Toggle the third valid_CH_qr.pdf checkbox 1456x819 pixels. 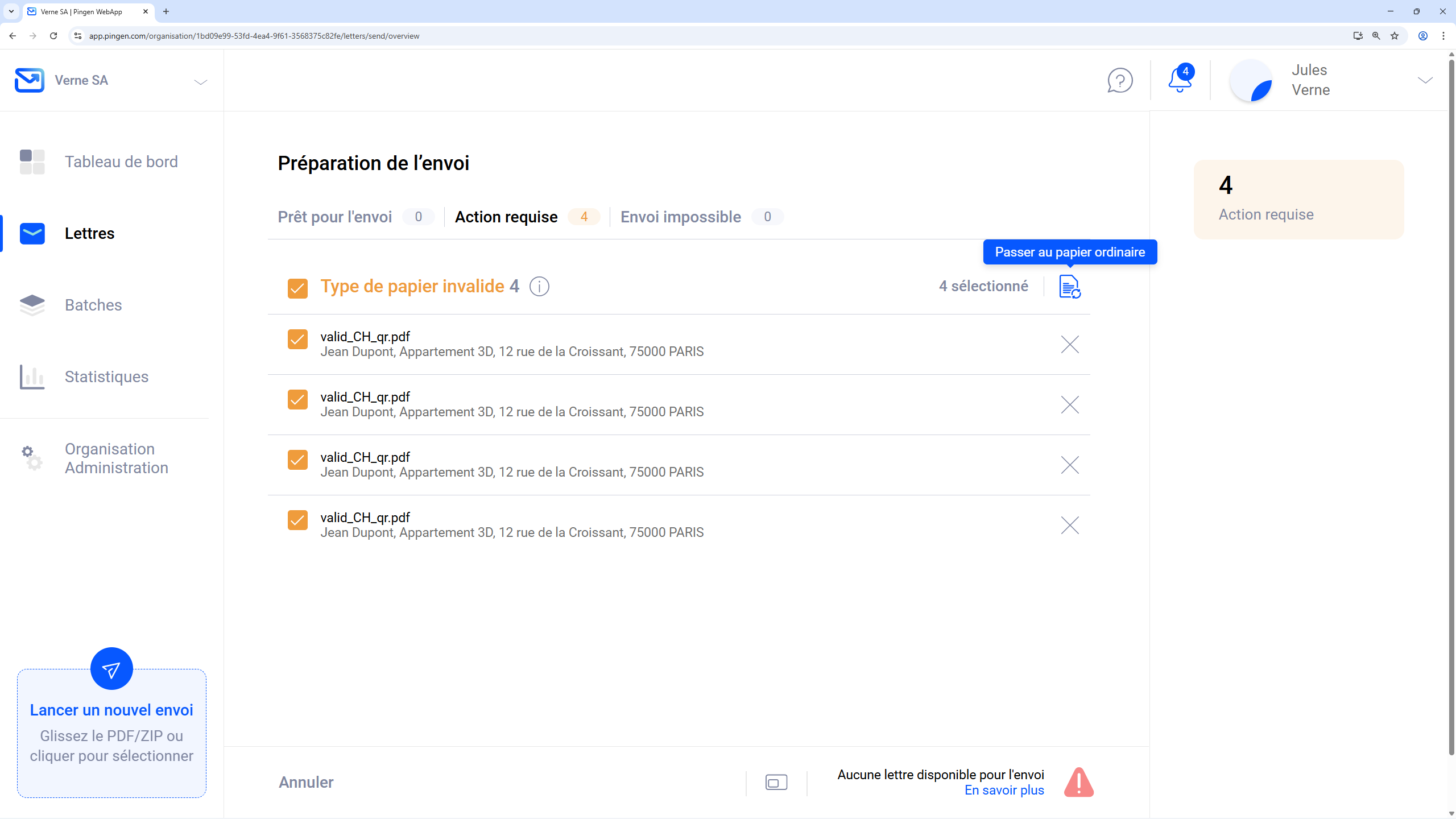pyautogui.click(x=297, y=460)
